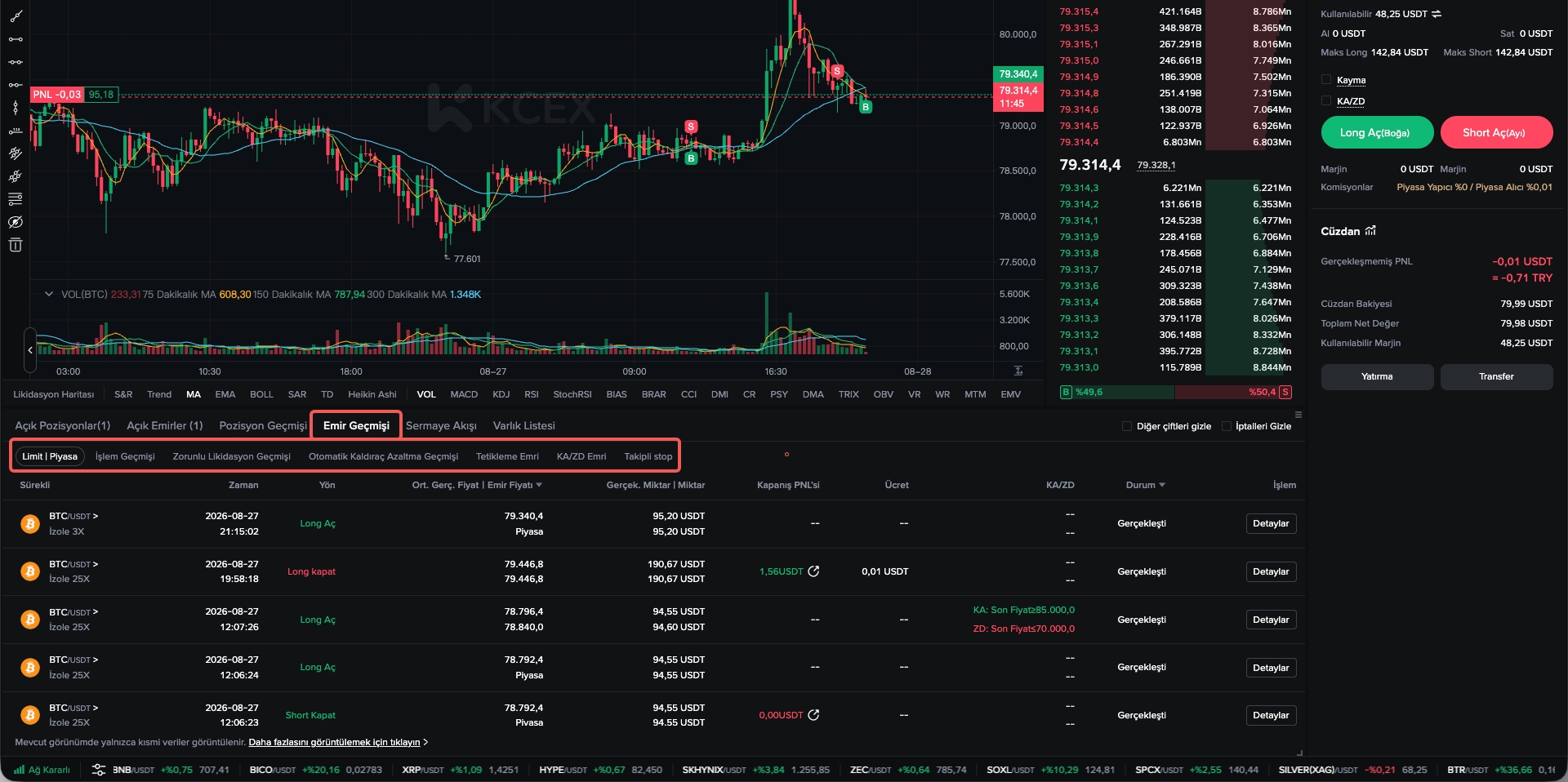
Task: Collapse the VOL(BTC) indicator chevron
Action: coord(49,294)
